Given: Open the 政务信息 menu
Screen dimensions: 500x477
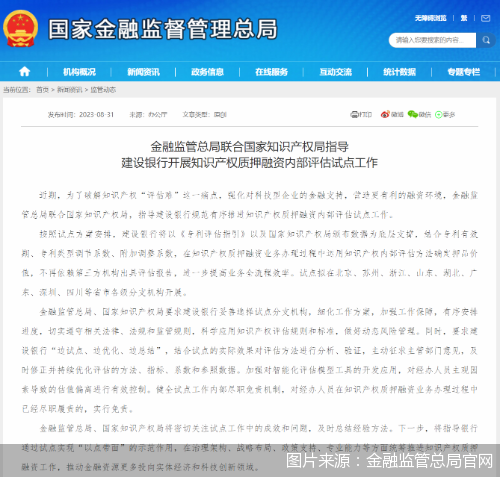Looking at the screenshot, I should tap(207, 72).
